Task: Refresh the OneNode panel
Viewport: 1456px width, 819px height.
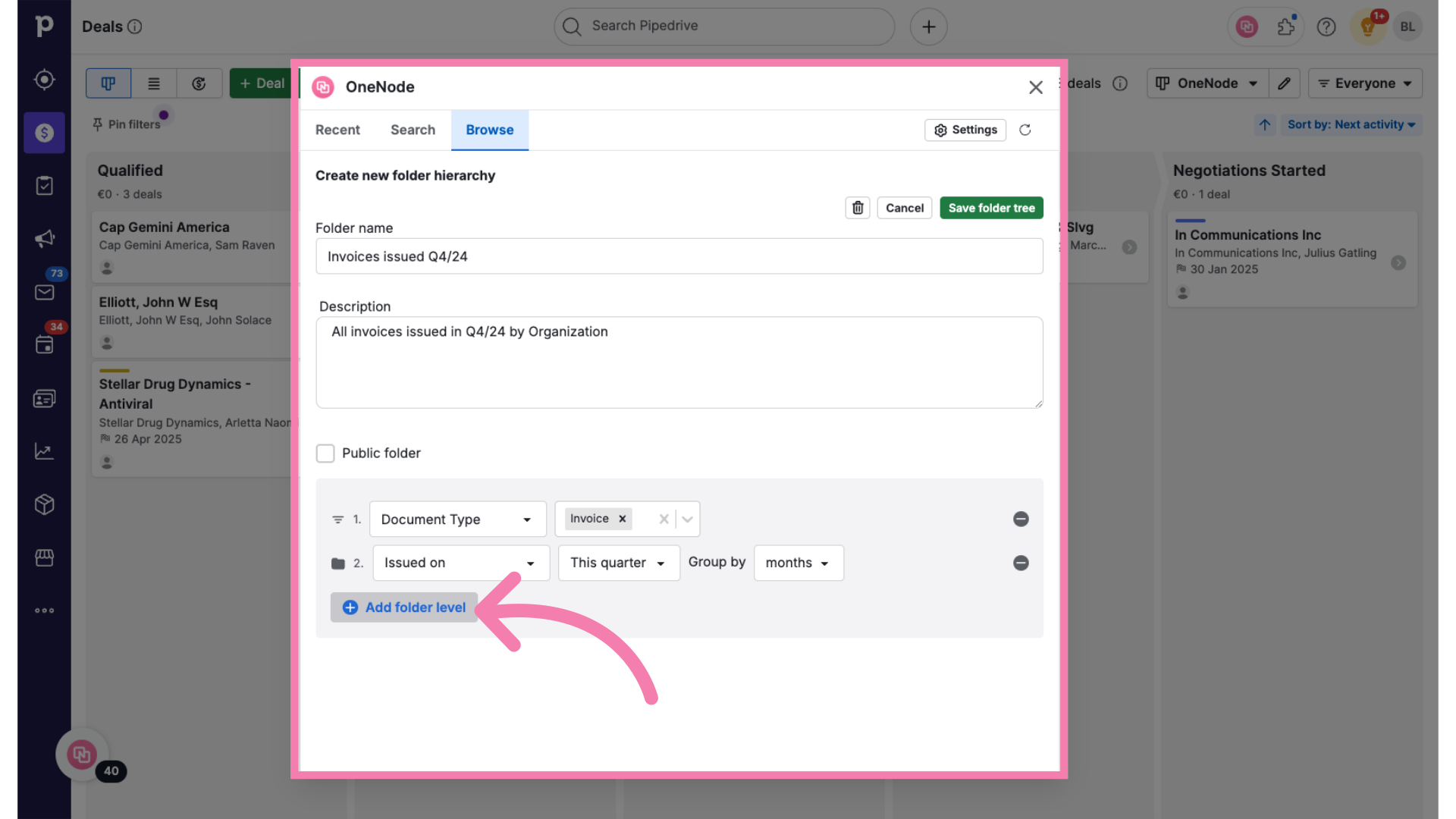Action: tap(1025, 130)
